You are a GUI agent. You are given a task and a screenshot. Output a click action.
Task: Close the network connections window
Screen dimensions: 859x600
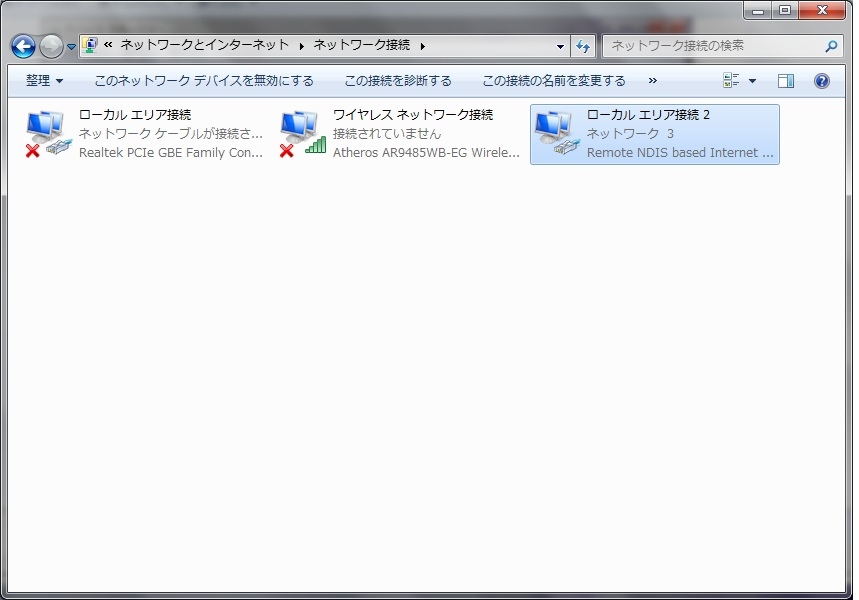point(822,10)
